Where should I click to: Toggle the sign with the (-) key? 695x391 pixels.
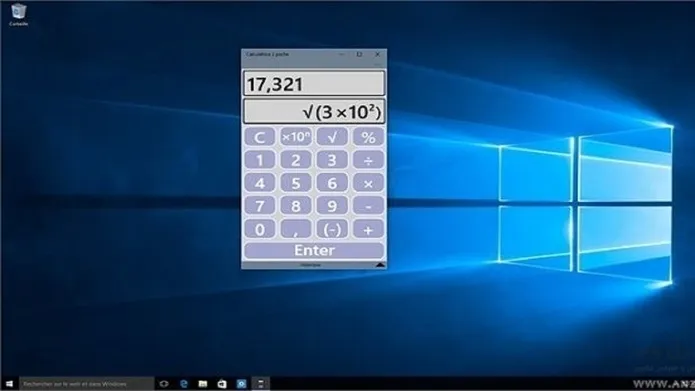click(332, 229)
